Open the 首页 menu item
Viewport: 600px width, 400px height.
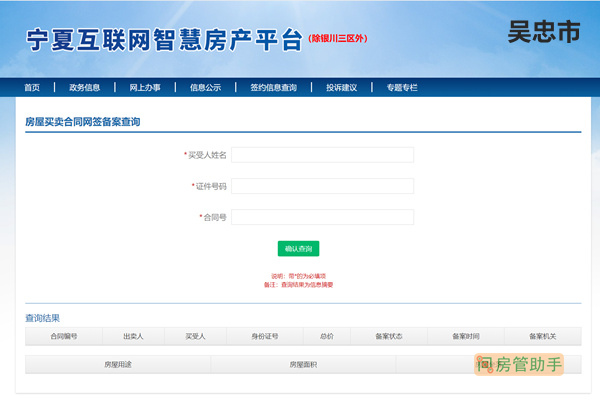(x=32, y=88)
